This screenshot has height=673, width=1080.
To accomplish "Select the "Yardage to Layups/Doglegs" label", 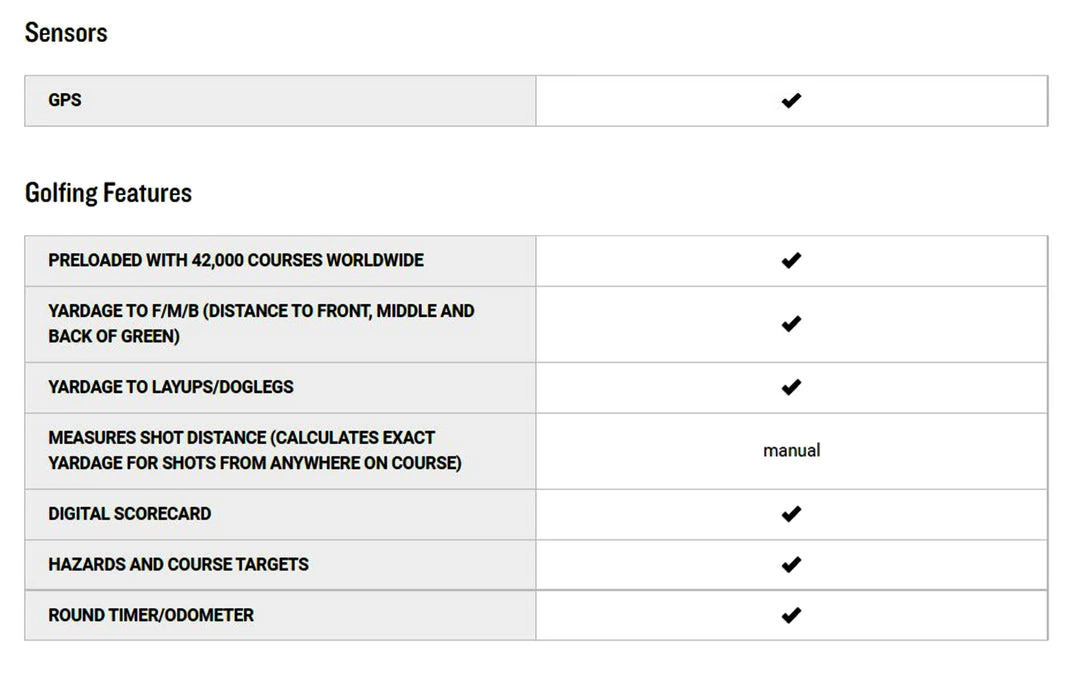I will point(171,387).
